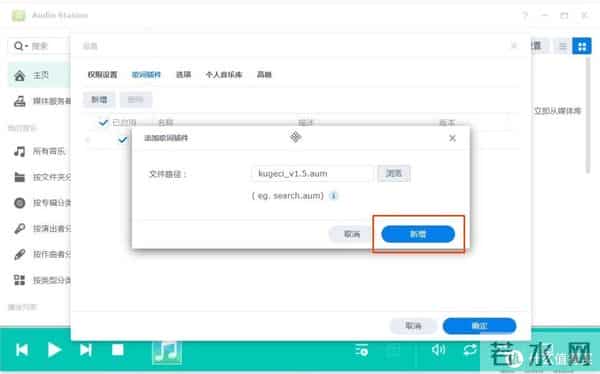Click the search magnifier dropdown
The image size is (600, 374).
[x=21, y=46]
